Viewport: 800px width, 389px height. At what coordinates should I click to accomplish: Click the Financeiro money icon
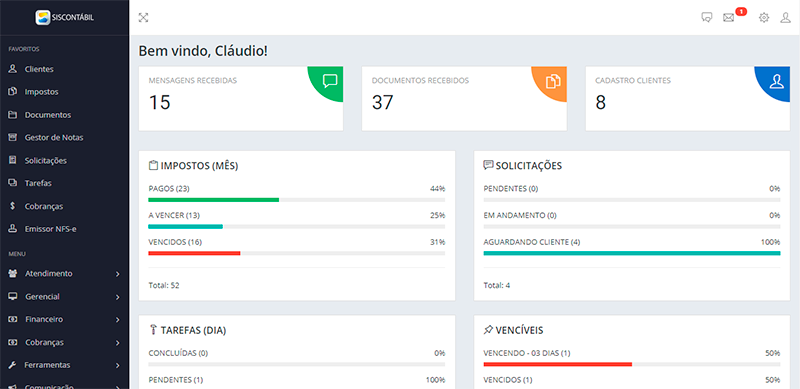coord(13,319)
